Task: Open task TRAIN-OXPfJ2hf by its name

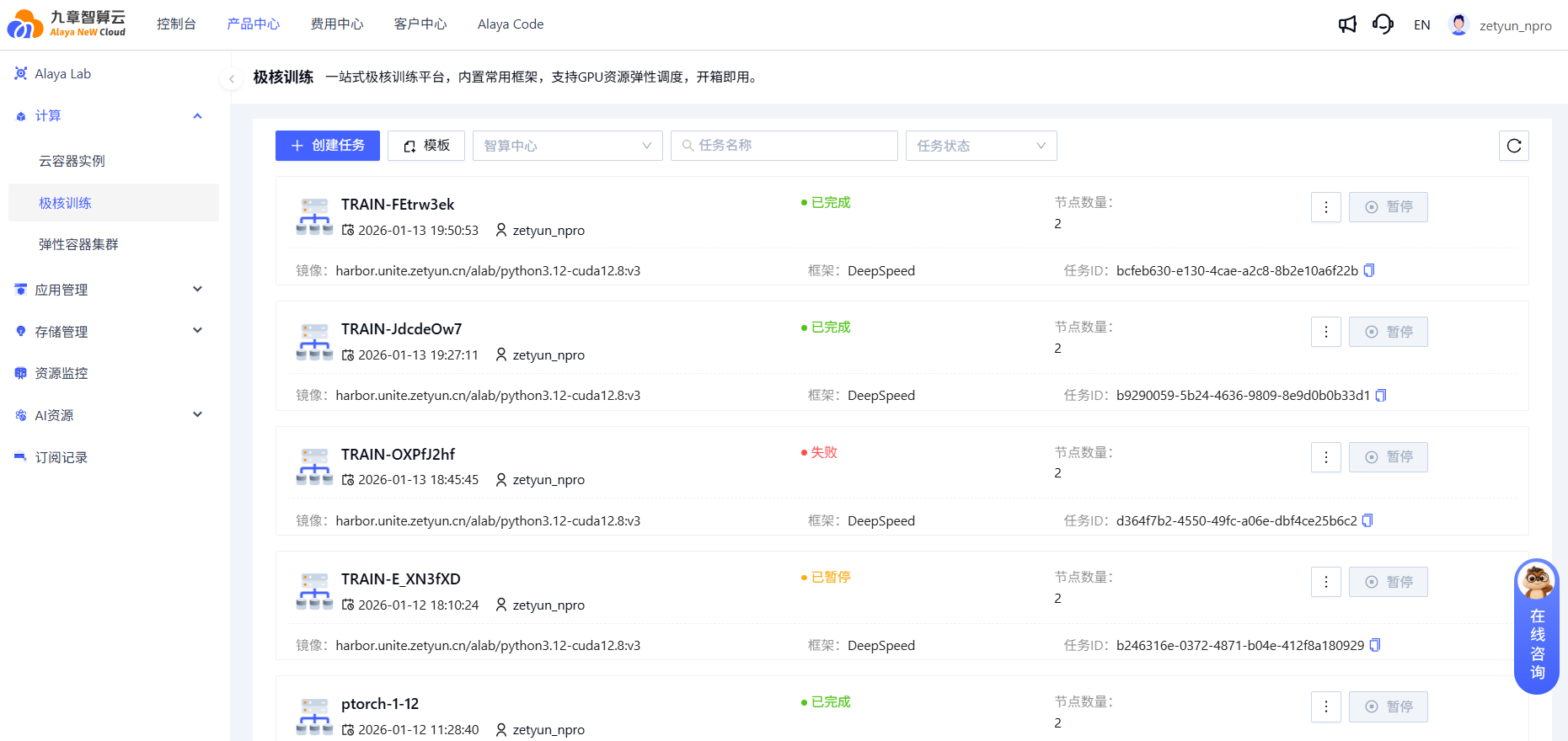Action: tap(399, 455)
